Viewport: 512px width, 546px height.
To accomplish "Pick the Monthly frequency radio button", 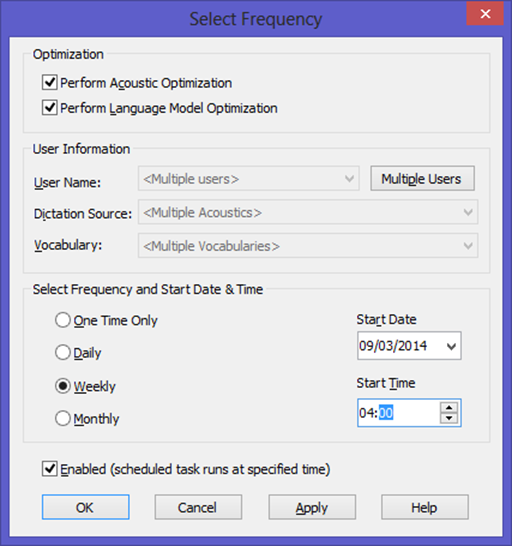I will point(63,418).
